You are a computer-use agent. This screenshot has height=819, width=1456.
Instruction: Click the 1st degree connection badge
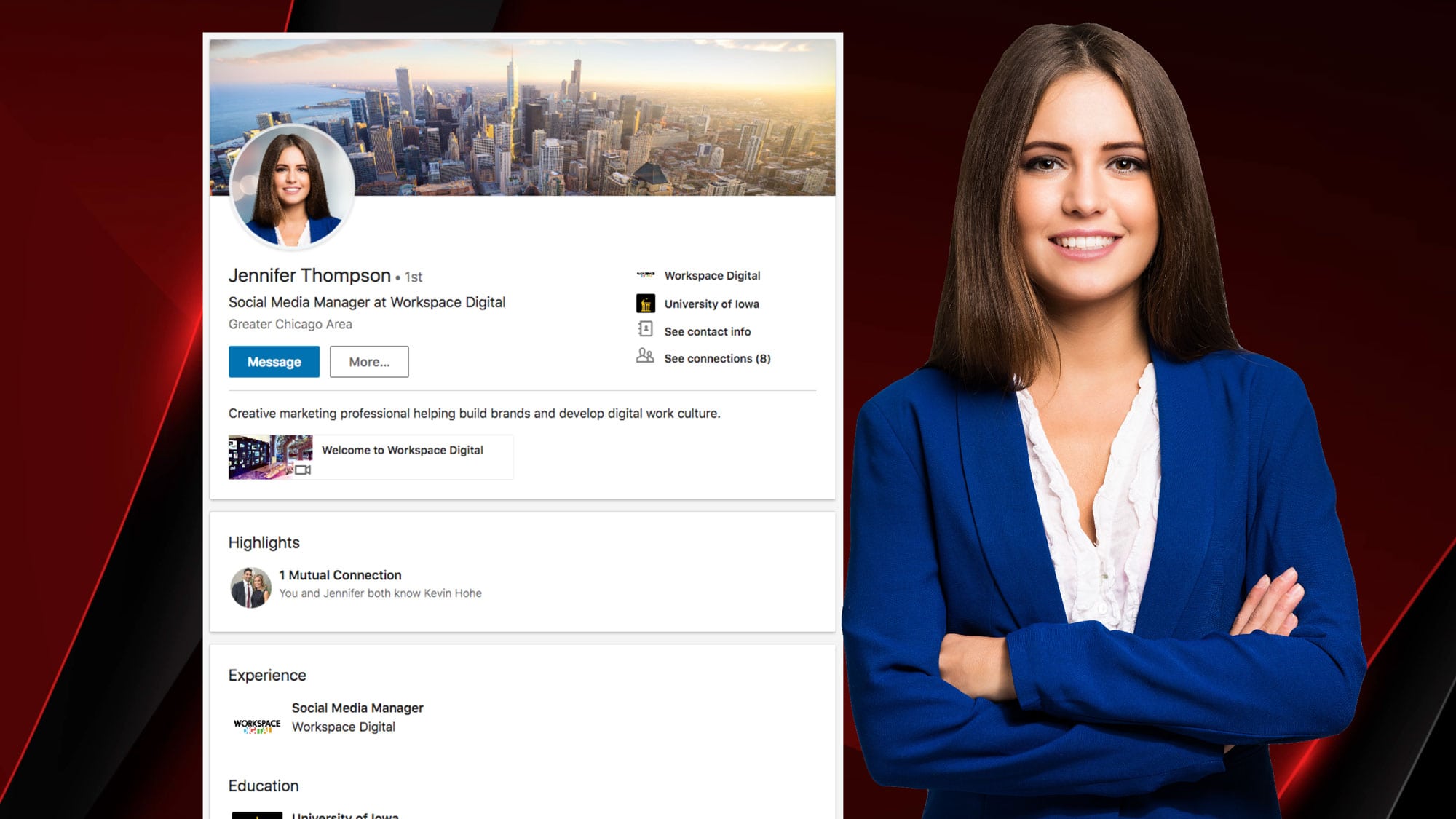point(413,277)
